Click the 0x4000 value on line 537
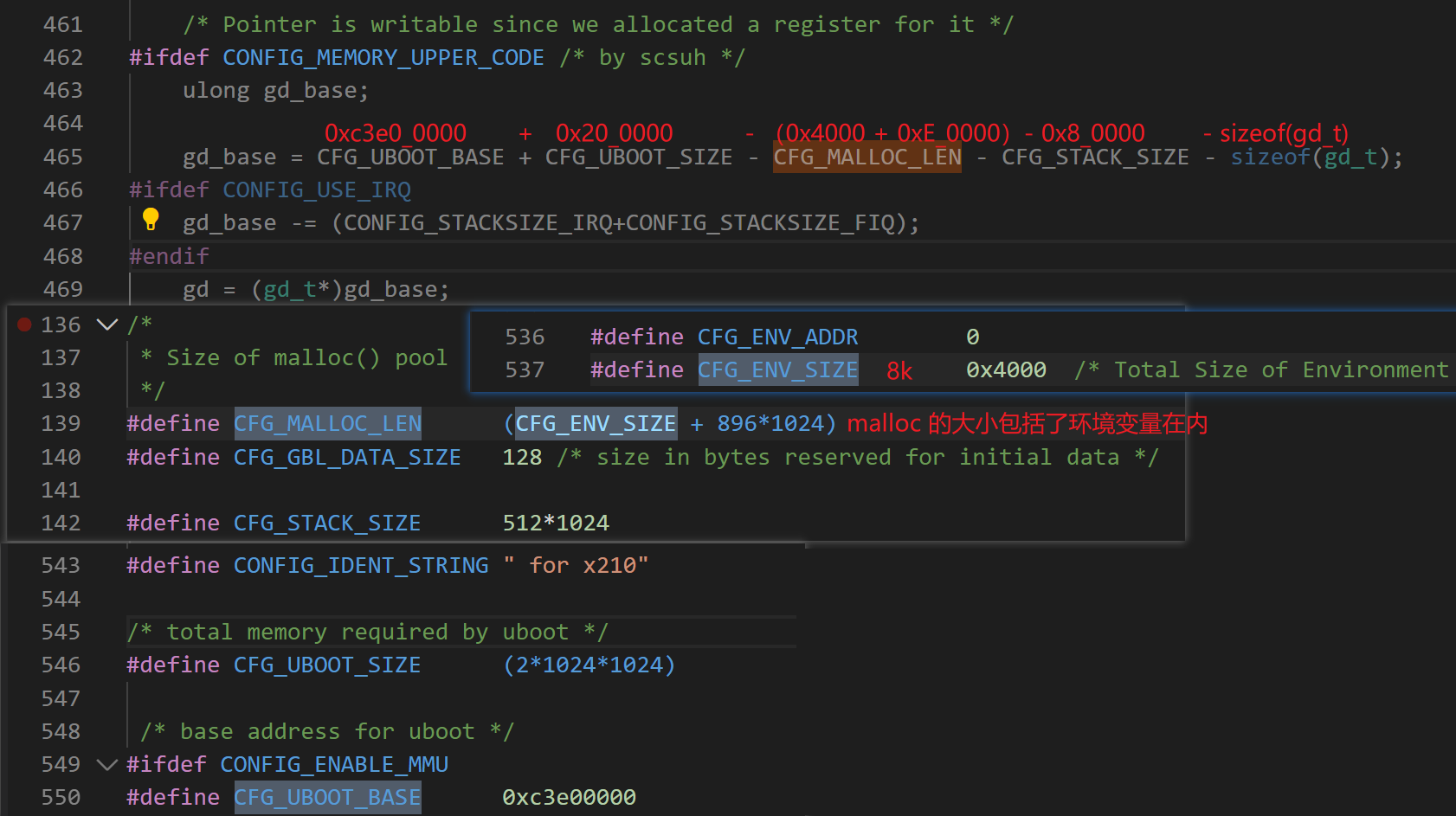 1006,369
